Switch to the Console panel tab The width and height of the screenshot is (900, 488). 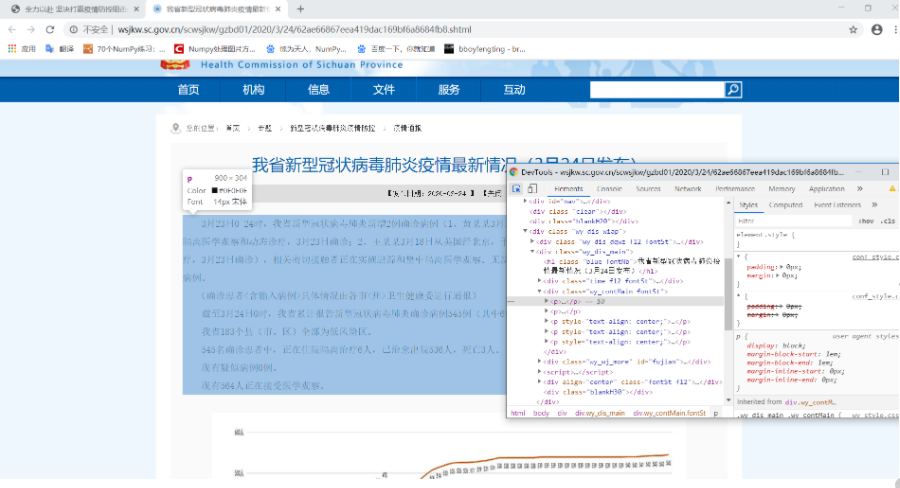[x=609, y=188]
